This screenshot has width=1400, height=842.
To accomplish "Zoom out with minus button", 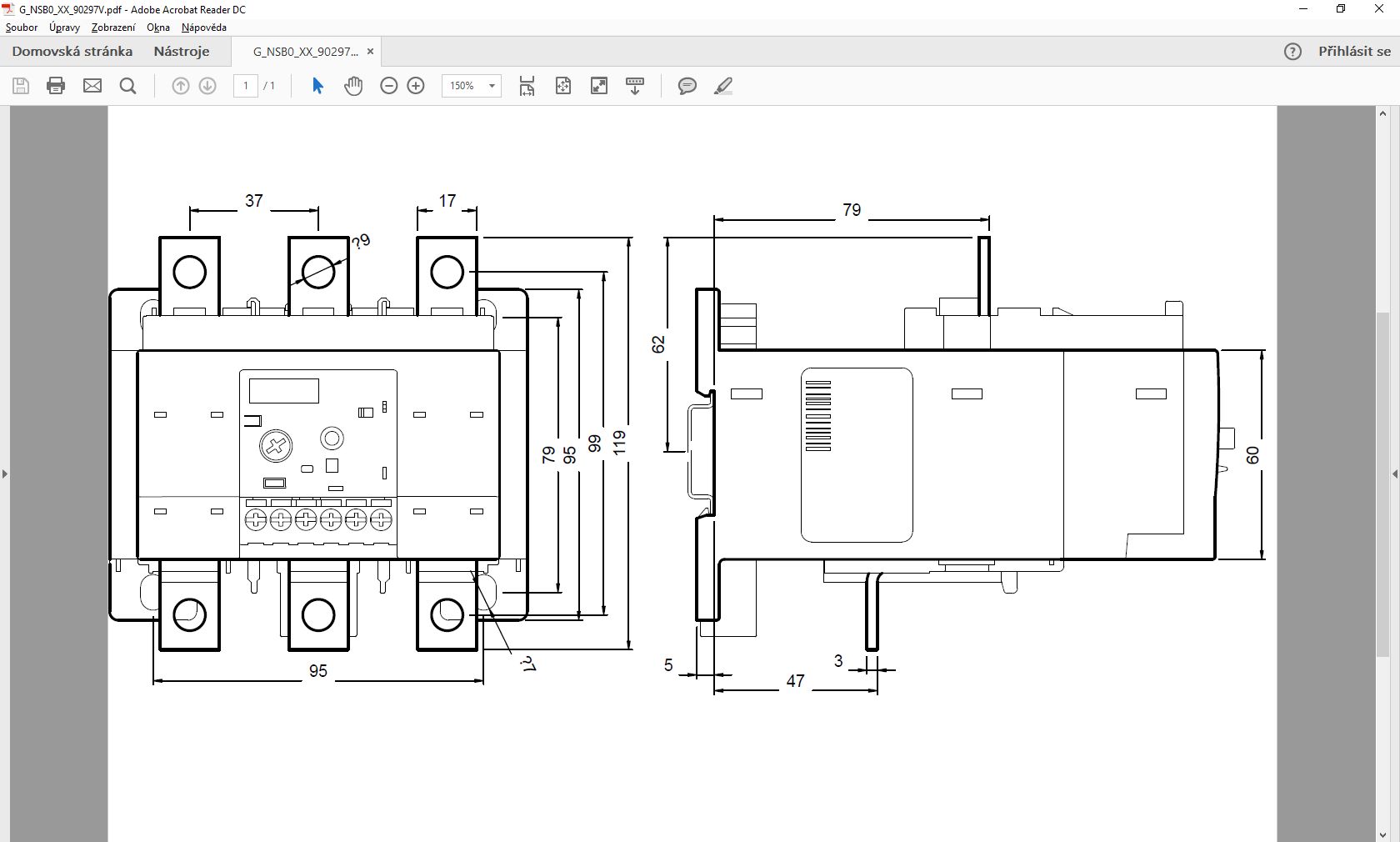I will [x=388, y=86].
